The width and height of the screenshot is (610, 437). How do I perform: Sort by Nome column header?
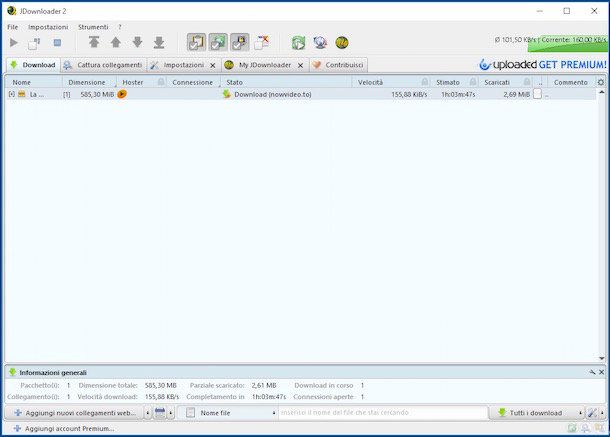(21, 82)
